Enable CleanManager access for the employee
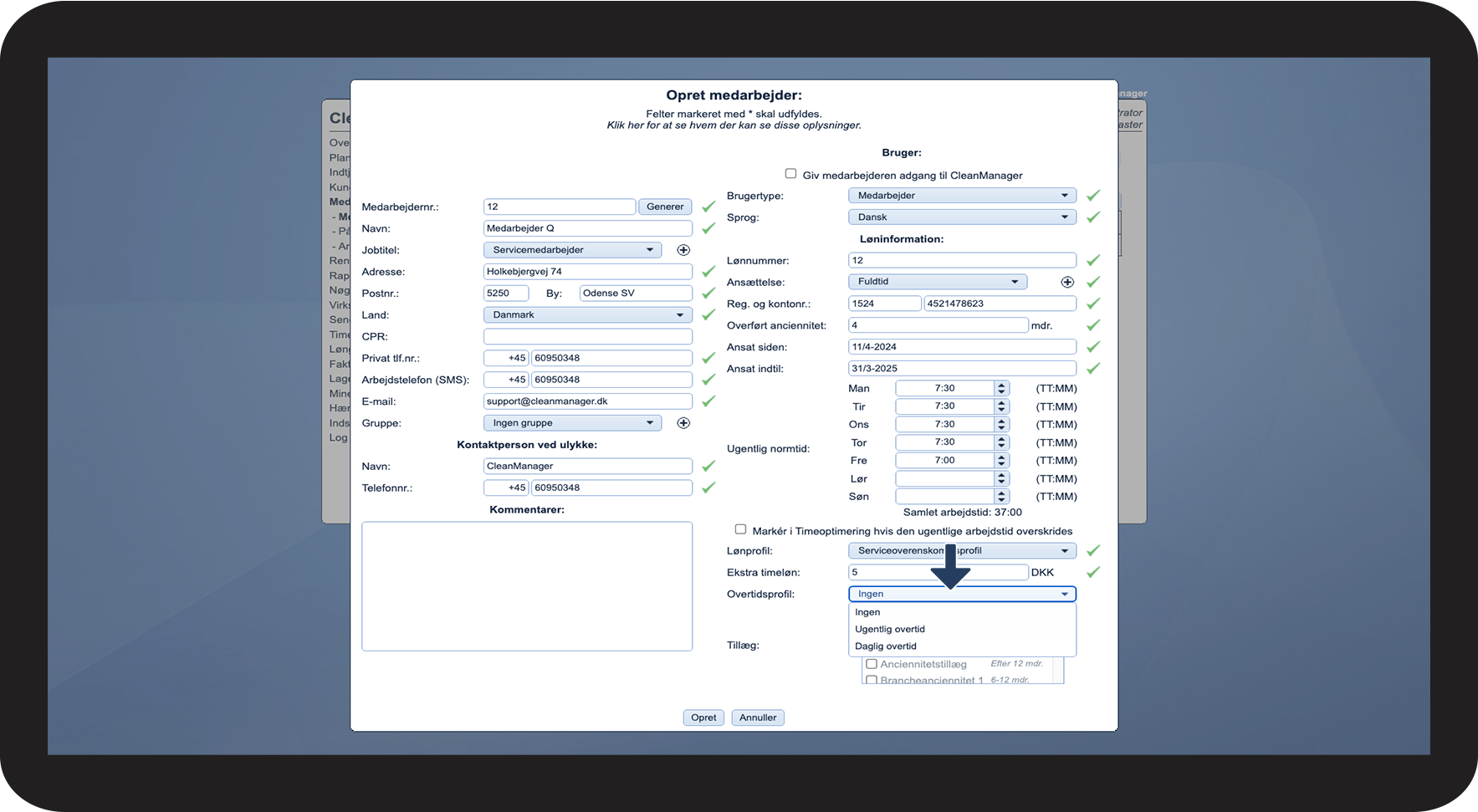 click(x=790, y=174)
